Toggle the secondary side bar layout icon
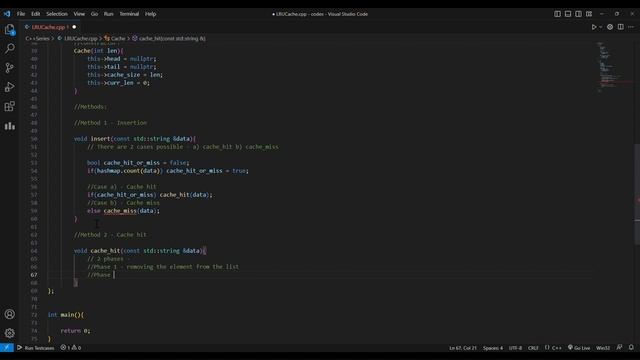This screenshot has height=360, width=640. pos(578,14)
